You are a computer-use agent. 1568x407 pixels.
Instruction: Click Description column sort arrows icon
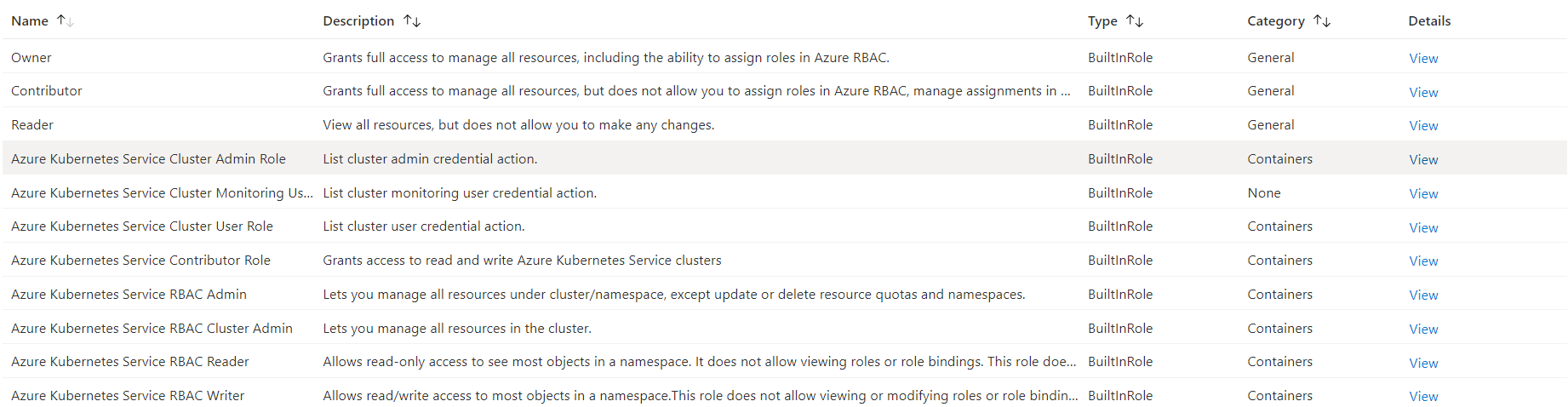(x=412, y=20)
